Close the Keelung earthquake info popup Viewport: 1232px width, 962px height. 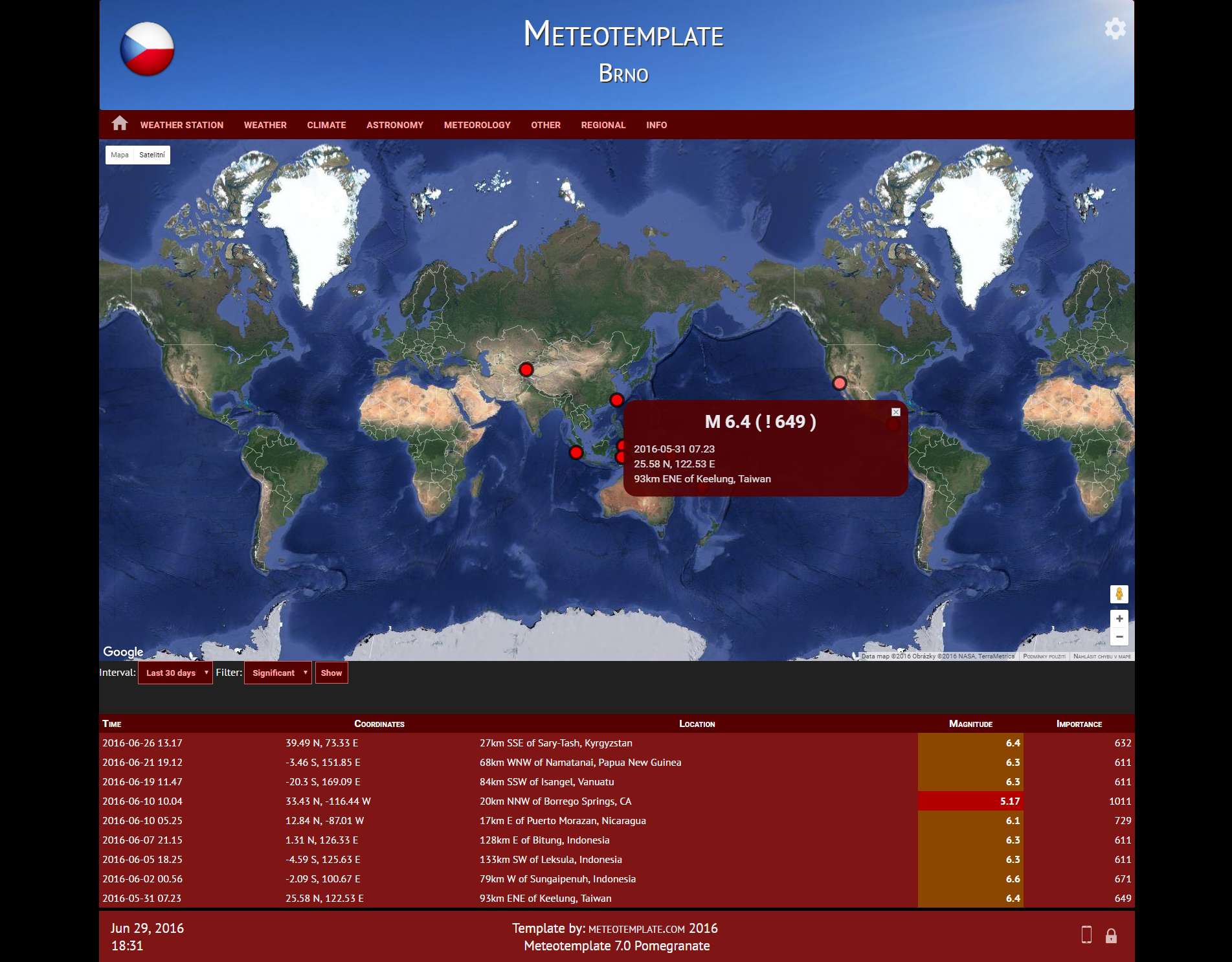[895, 412]
